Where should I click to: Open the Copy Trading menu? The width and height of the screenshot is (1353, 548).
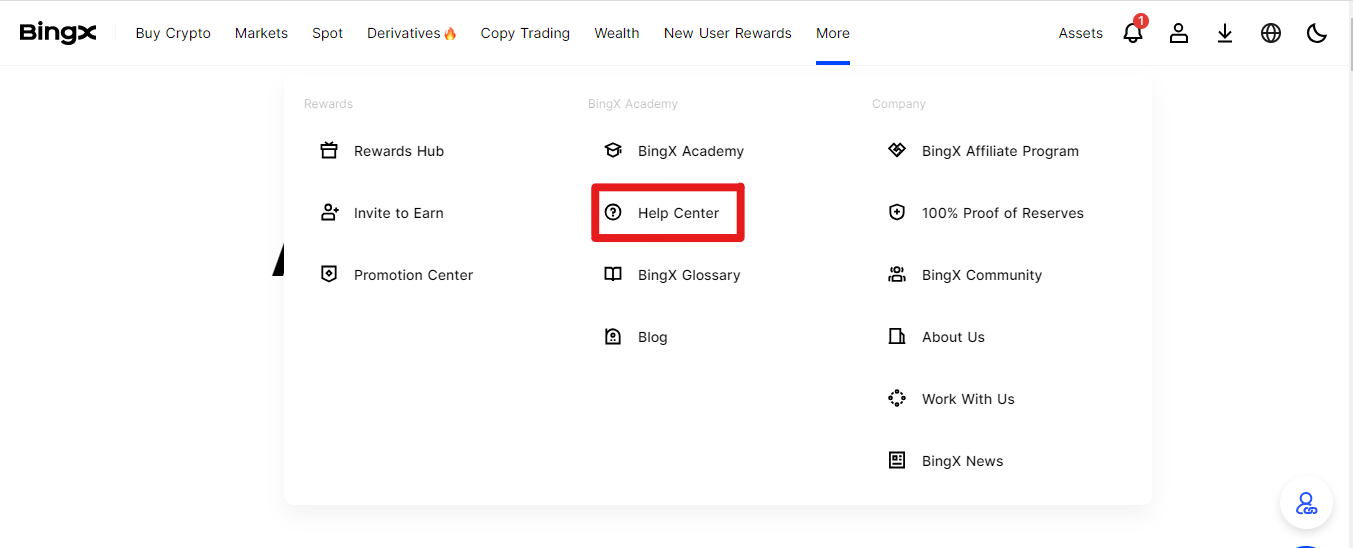pos(525,33)
